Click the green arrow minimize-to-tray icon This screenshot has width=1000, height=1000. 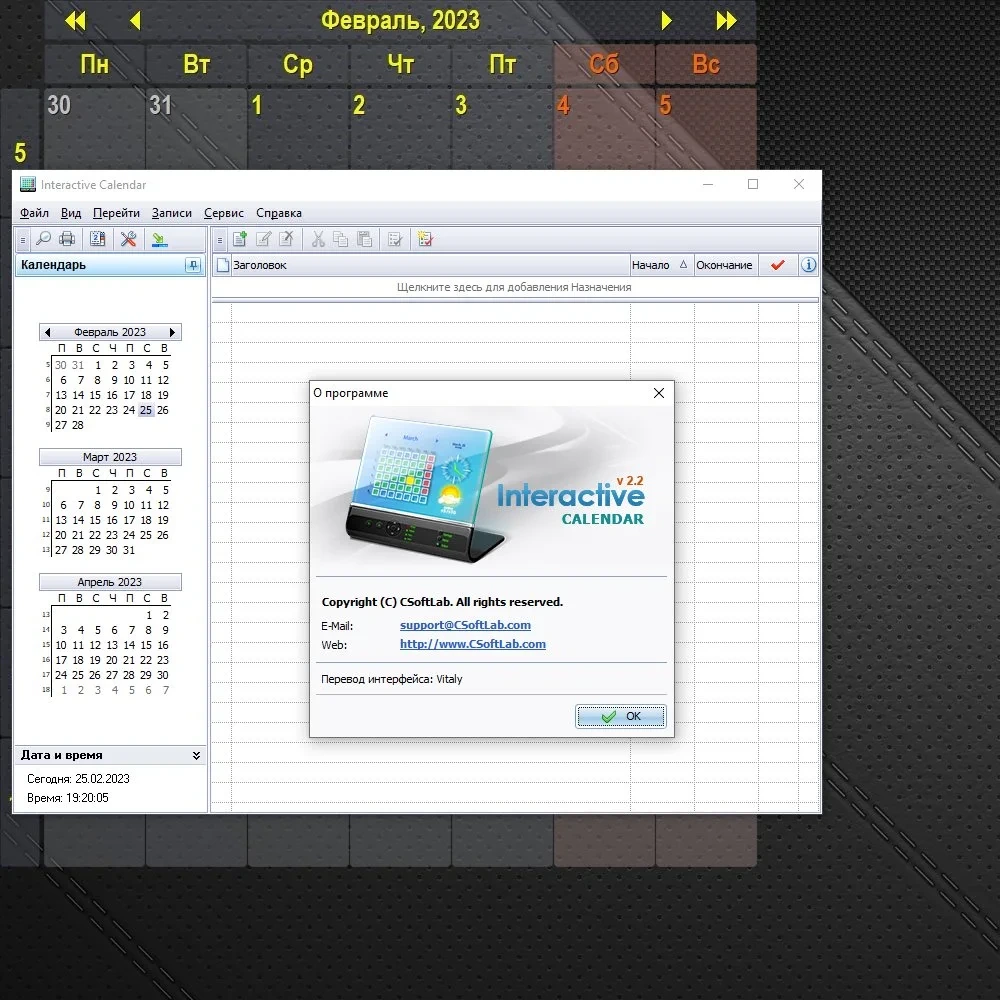(x=159, y=239)
